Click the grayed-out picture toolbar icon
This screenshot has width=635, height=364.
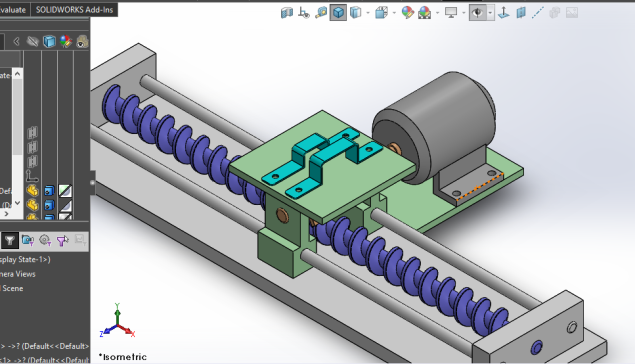pyautogui.click(x=571, y=13)
